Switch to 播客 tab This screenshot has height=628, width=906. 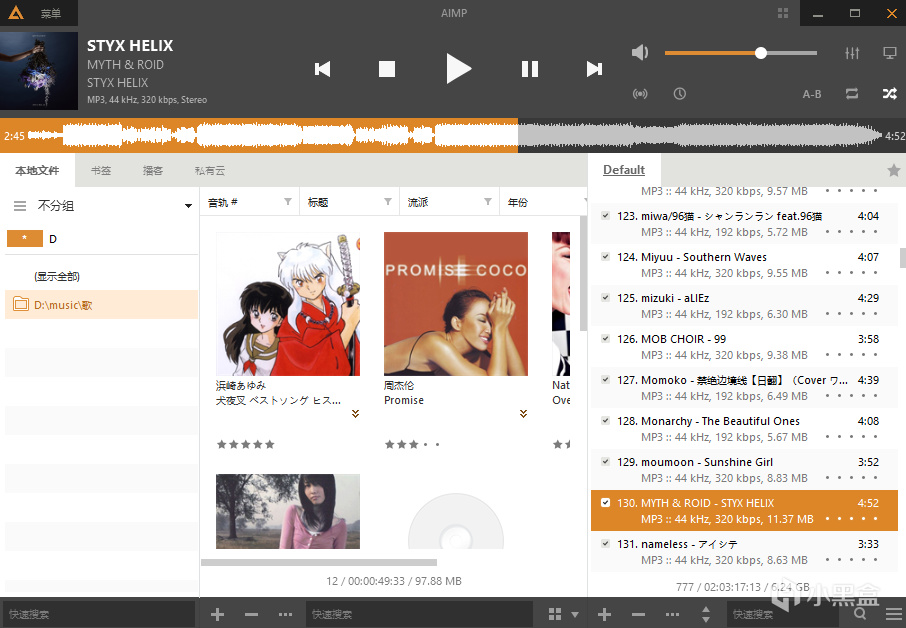coord(153,170)
